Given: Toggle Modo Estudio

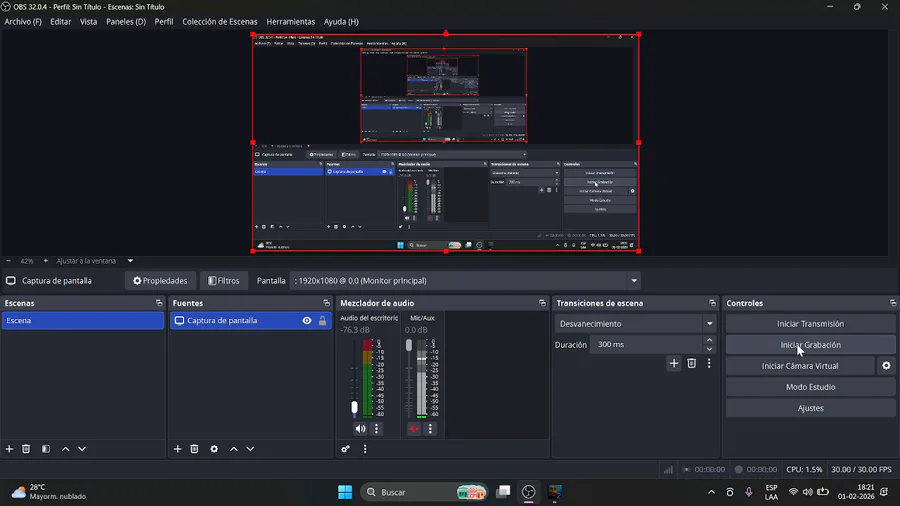Looking at the screenshot, I should click(x=810, y=387).
